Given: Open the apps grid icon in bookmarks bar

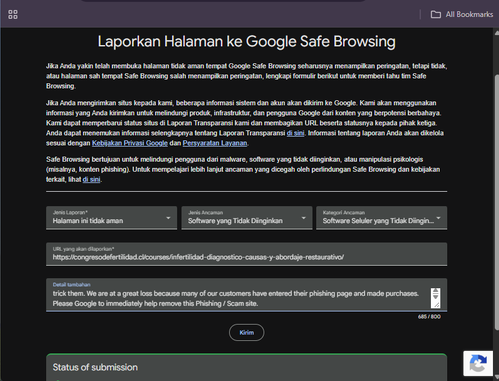Looking at the screenshot, I should tap(13, 14).
